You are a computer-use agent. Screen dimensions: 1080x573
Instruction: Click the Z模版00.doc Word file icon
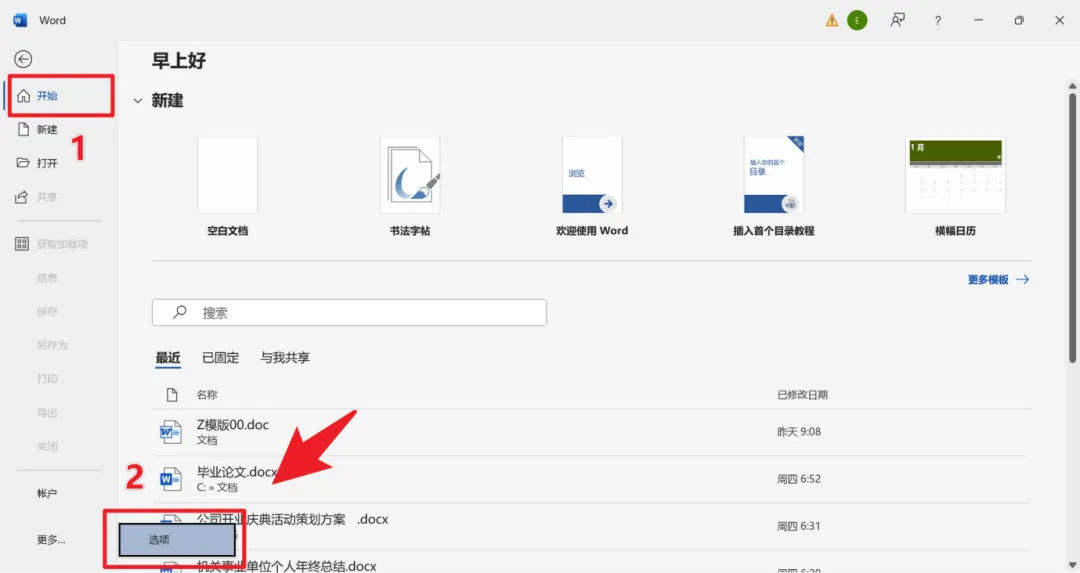tap(170, 432)
